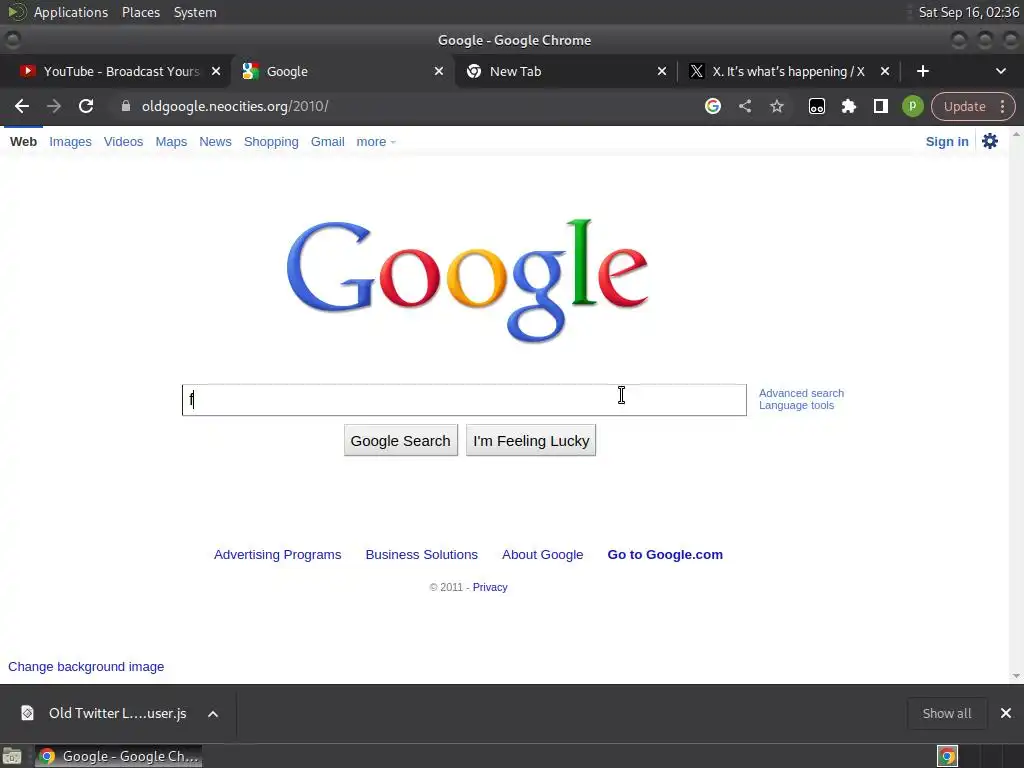This screenshot has width=1024, height=768.
Task: Expand the tab search dropdown arrow
Action: pos(1000,71)
